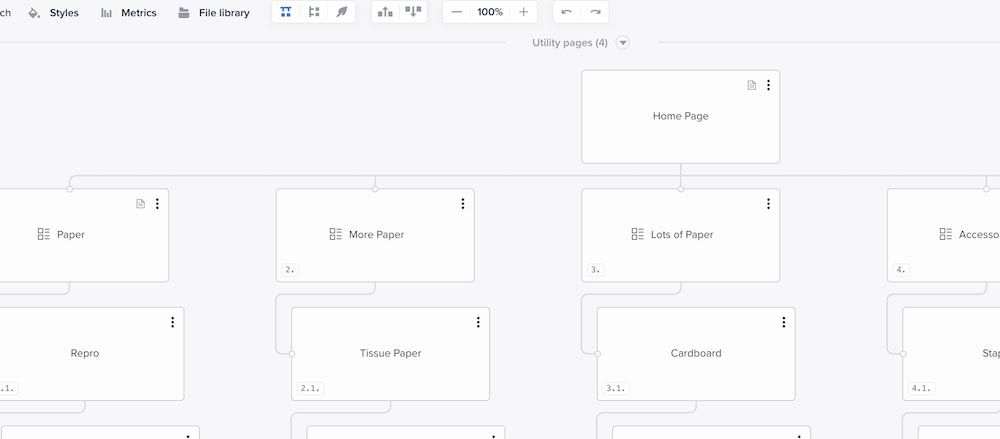Screen dimensions: 1000x439
Task: Click the upward arrow blocks icon
Action: pos(385,12)
